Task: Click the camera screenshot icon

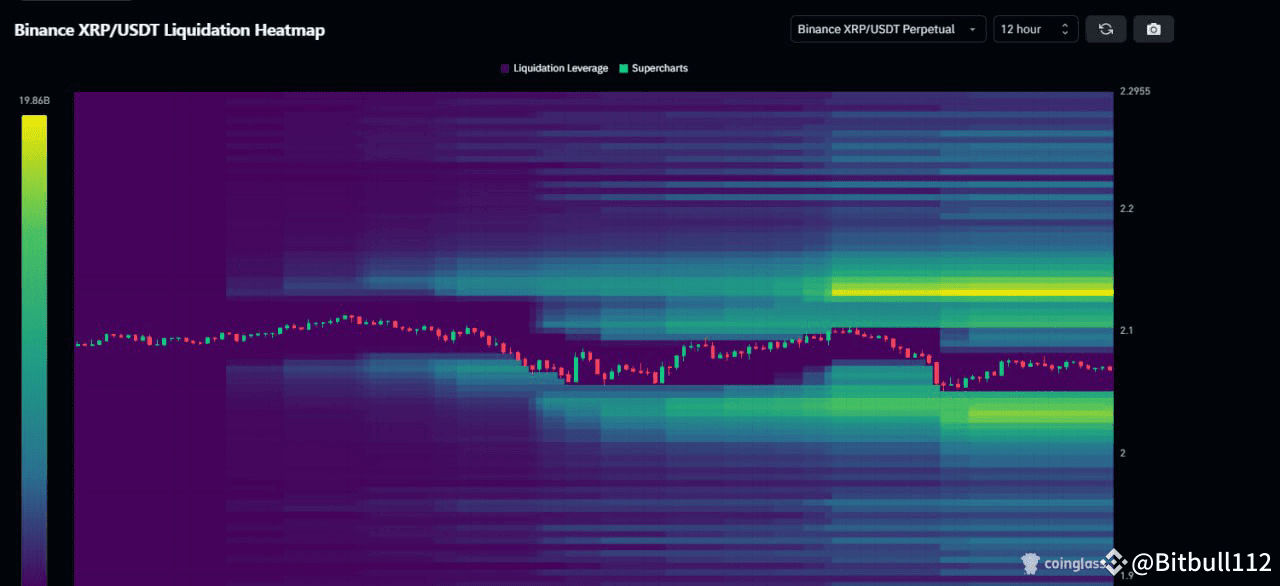Action: pos(1154,29)
